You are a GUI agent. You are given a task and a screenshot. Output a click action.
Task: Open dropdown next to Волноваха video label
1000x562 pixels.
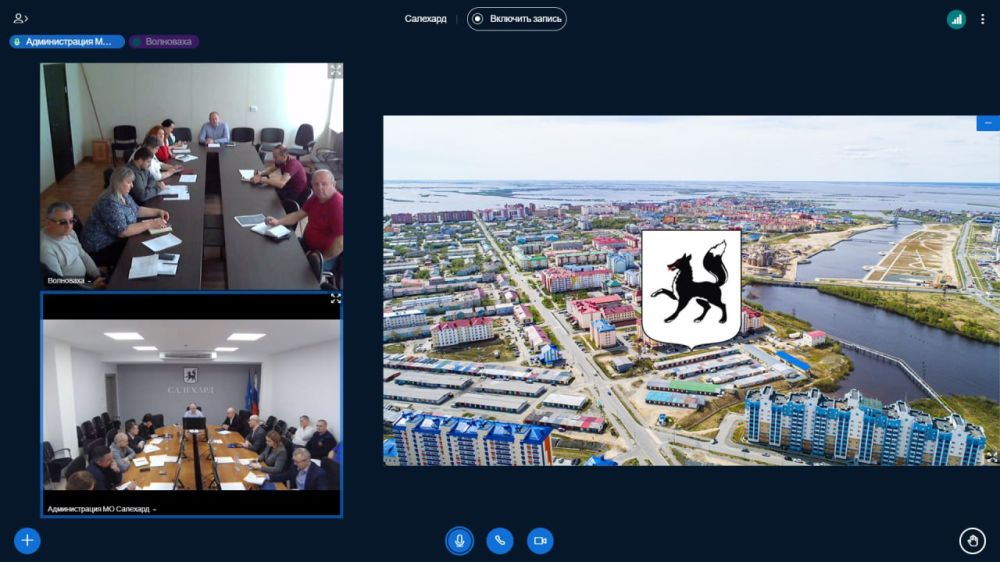click(x=89, y=281)
